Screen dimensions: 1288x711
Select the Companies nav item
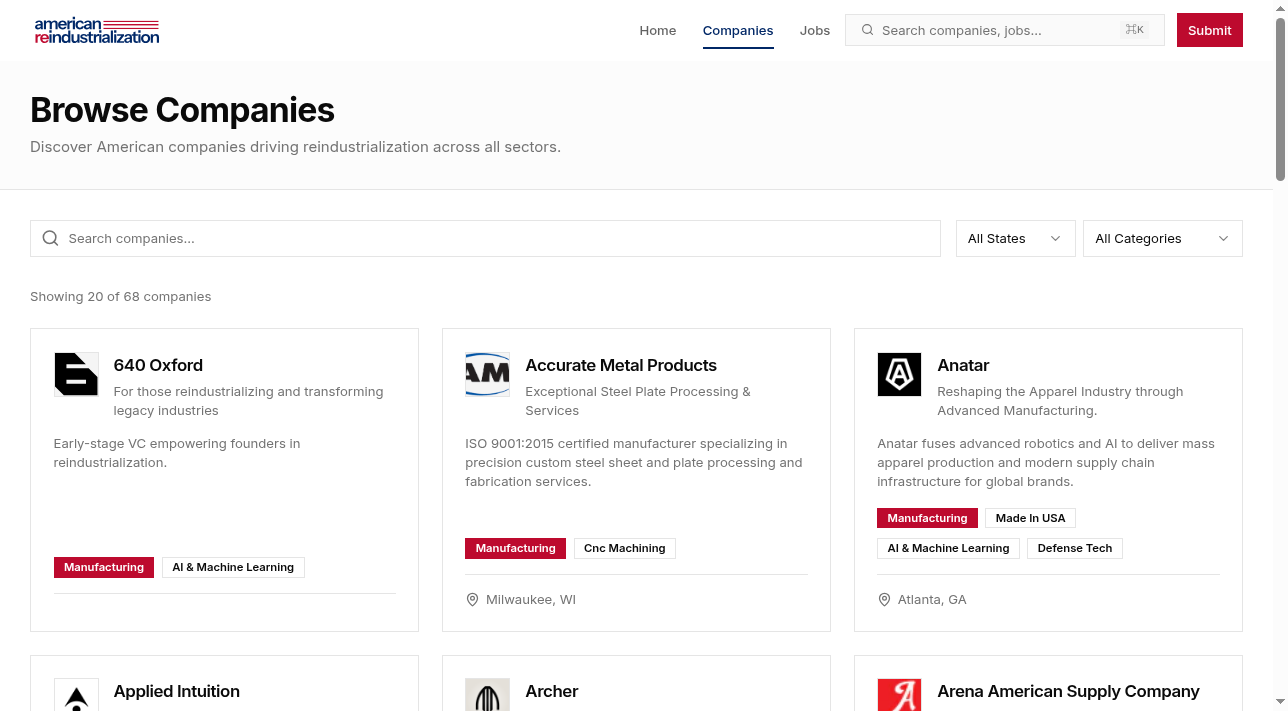coord(738,30)
